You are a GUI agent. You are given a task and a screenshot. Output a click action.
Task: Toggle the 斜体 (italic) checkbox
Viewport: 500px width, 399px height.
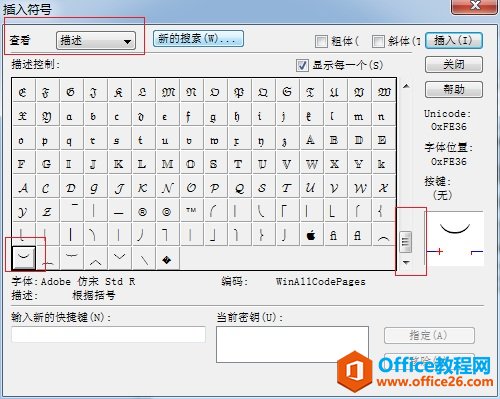378,42
